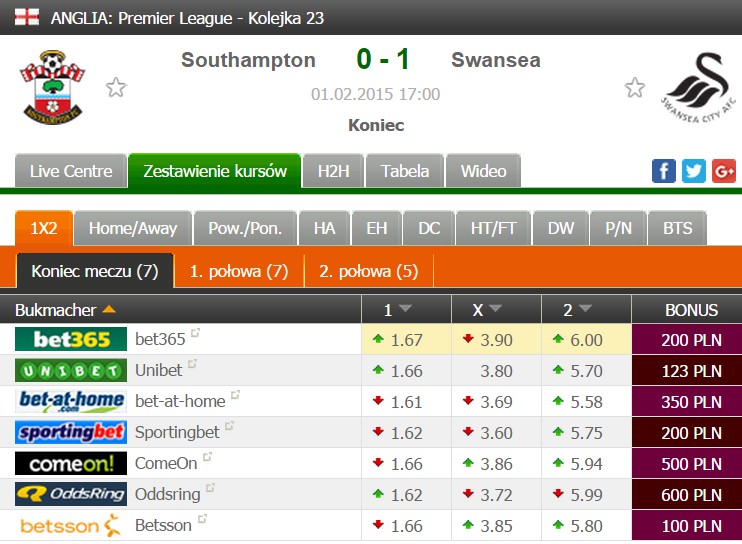Viewport: 742px width, 544px height.
Task: Open external link icon next to Betsson
Action: [x=203, y=519]
